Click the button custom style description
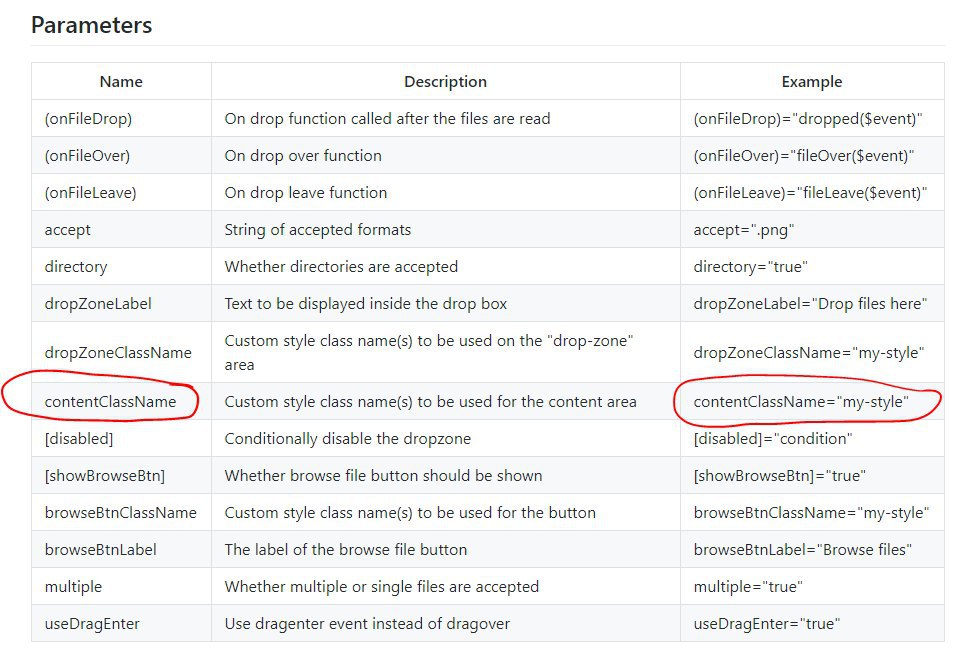Image resolution: width=964 pixels, height=661 pixels. click(410, 513)
